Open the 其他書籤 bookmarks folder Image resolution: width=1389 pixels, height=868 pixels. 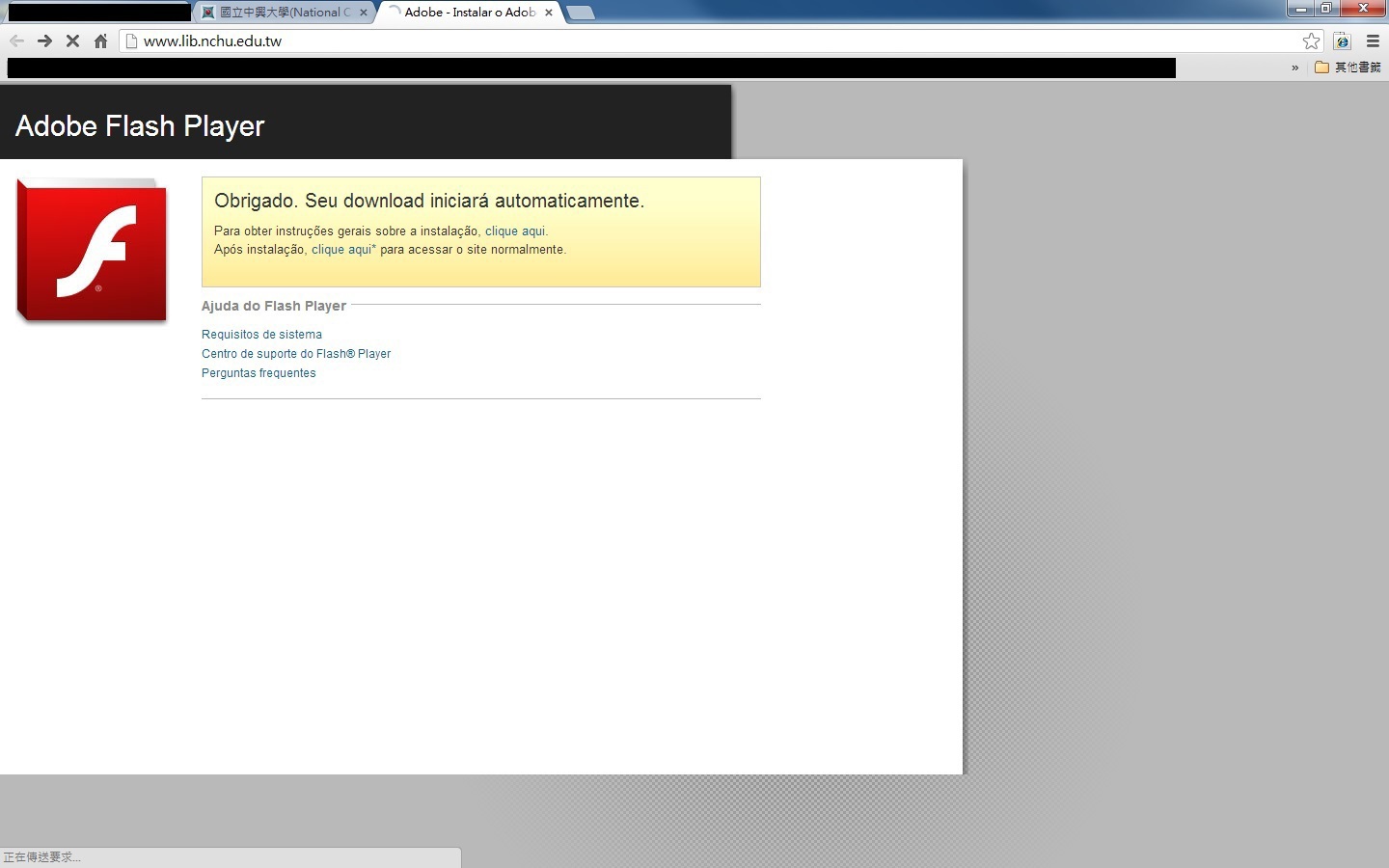click(1348, 68)
